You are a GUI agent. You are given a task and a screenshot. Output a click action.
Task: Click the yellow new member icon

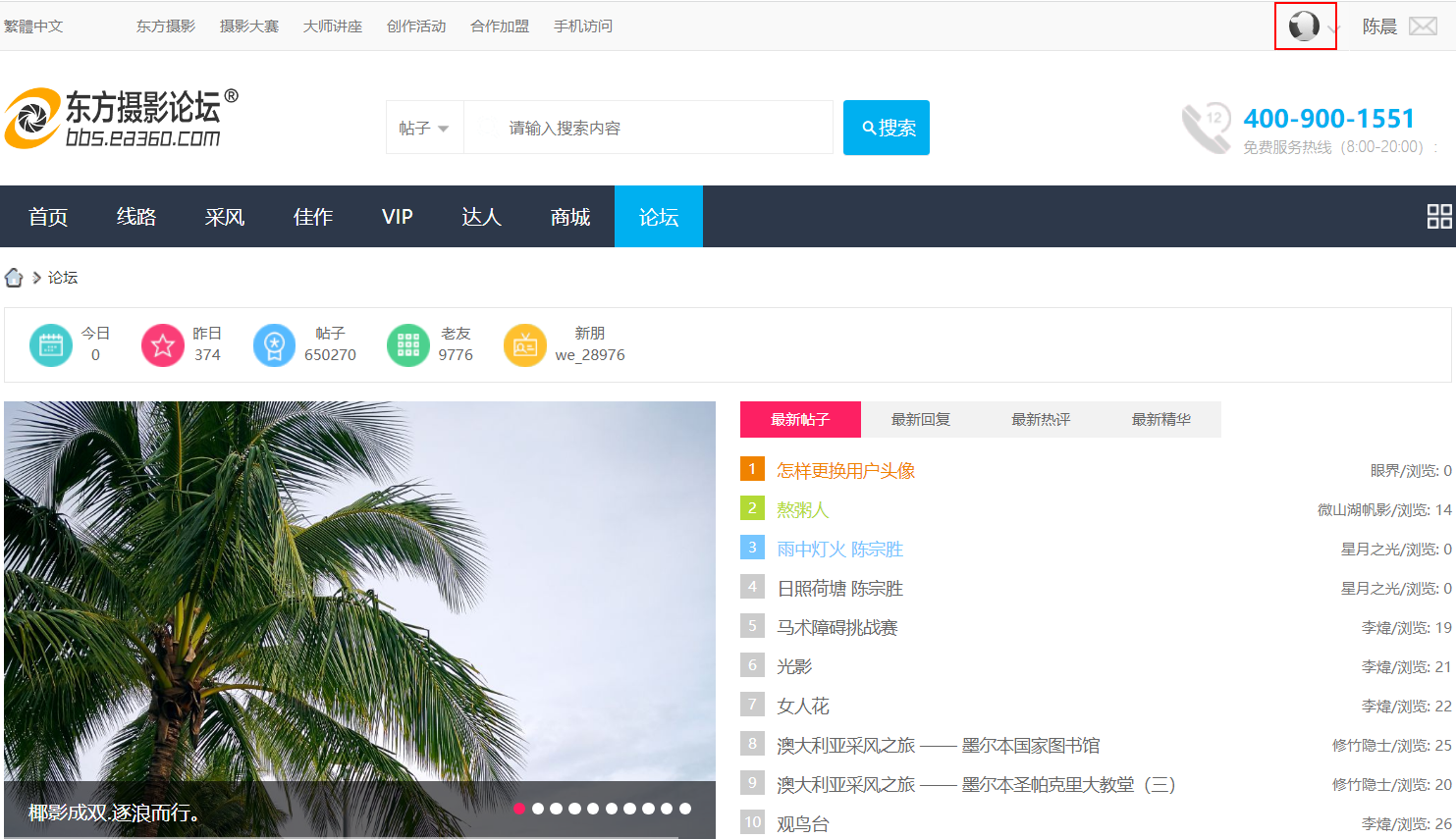[524, 345]
